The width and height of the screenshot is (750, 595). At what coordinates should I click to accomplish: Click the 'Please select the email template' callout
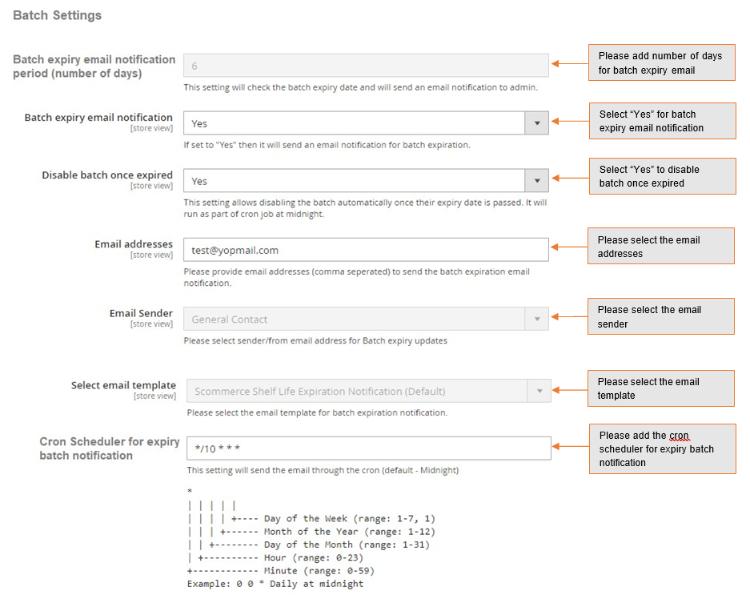pos(661,388)
